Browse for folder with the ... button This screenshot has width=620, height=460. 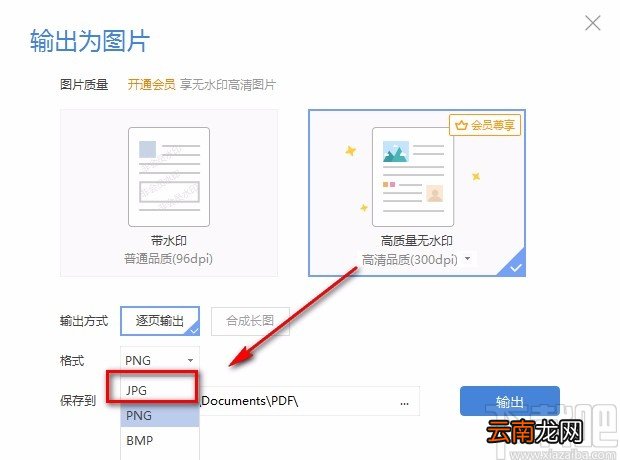404,403
